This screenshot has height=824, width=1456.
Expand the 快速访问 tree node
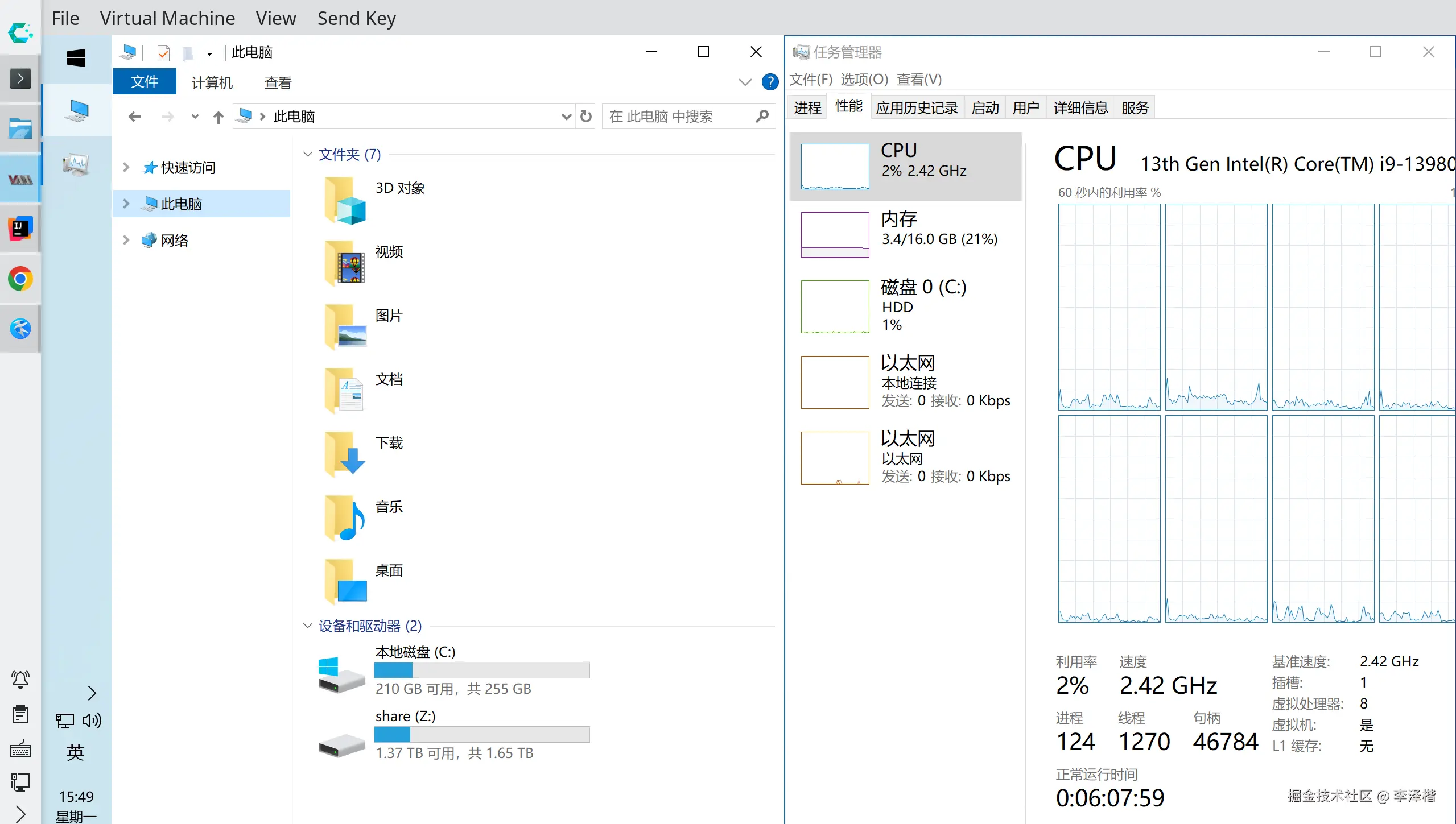126,167
